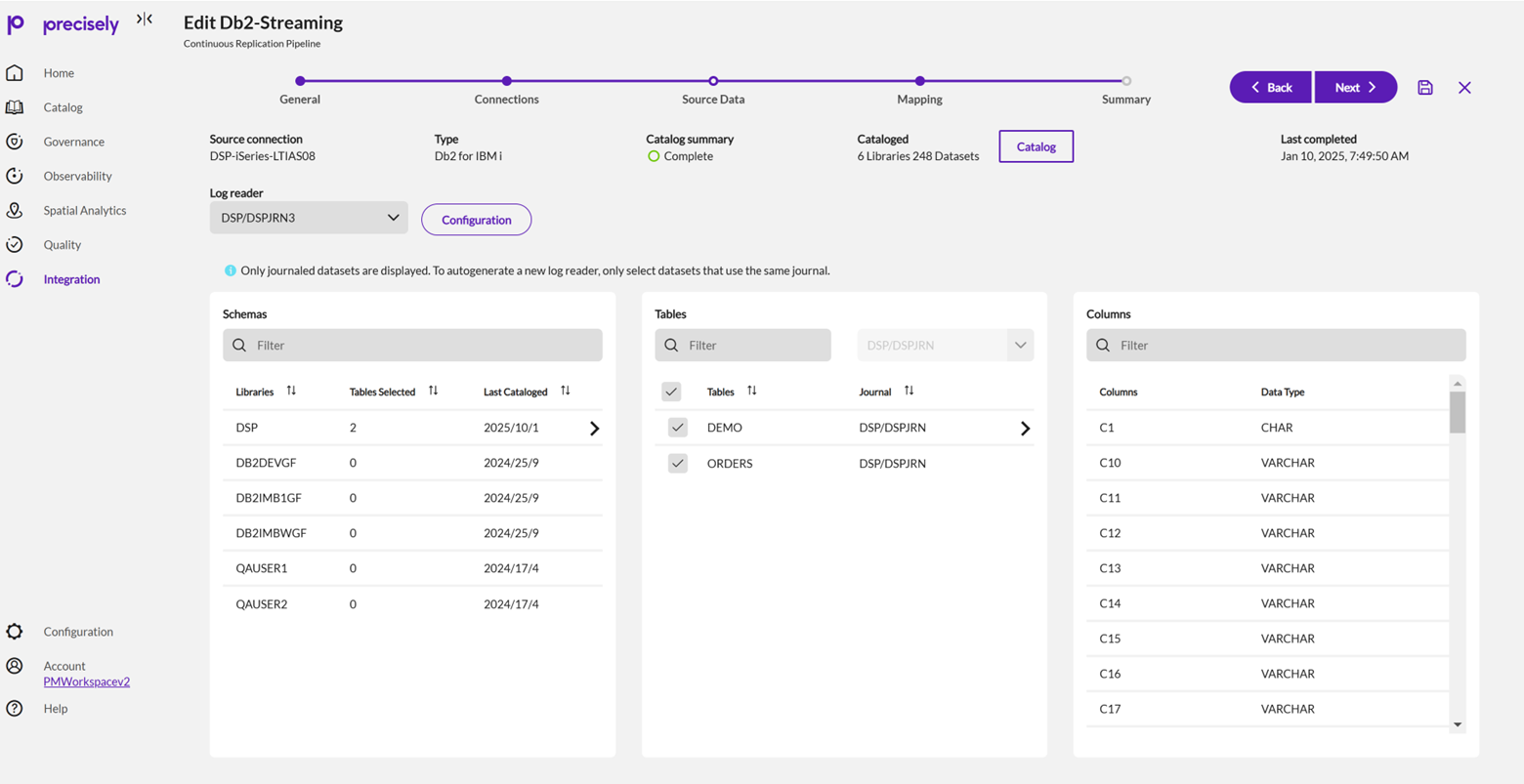
Task: Select the DB2DEVGF library row
Action: (x=412, y=463)
